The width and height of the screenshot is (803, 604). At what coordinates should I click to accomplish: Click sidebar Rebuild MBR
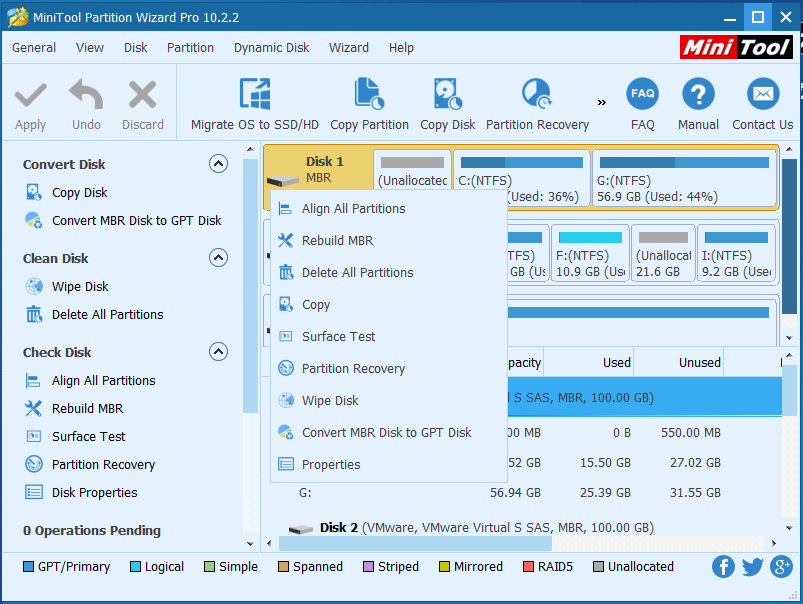[74, 408]
